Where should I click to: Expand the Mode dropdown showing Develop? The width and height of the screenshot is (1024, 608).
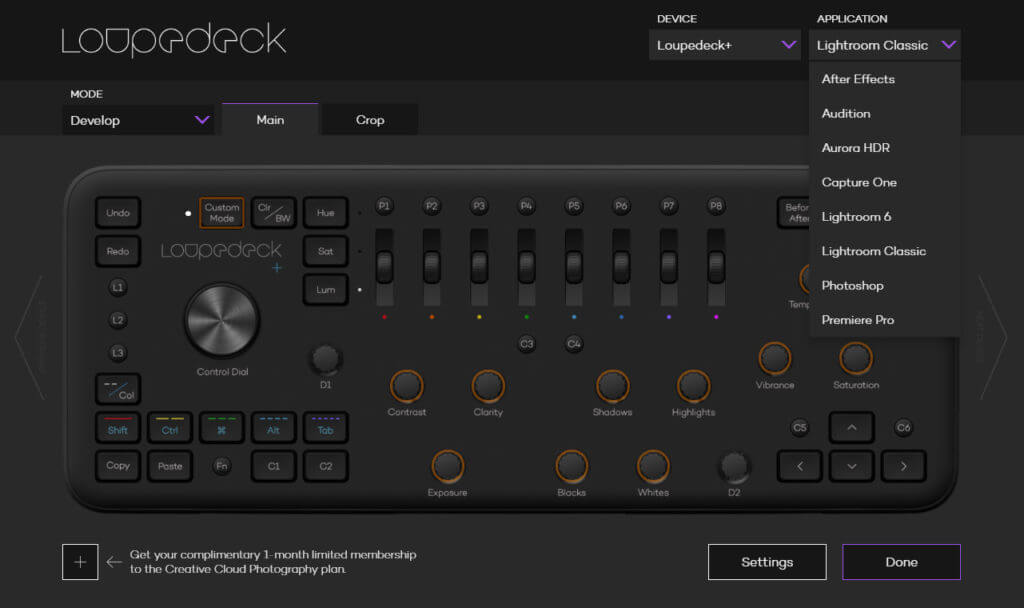coord(139,120)
